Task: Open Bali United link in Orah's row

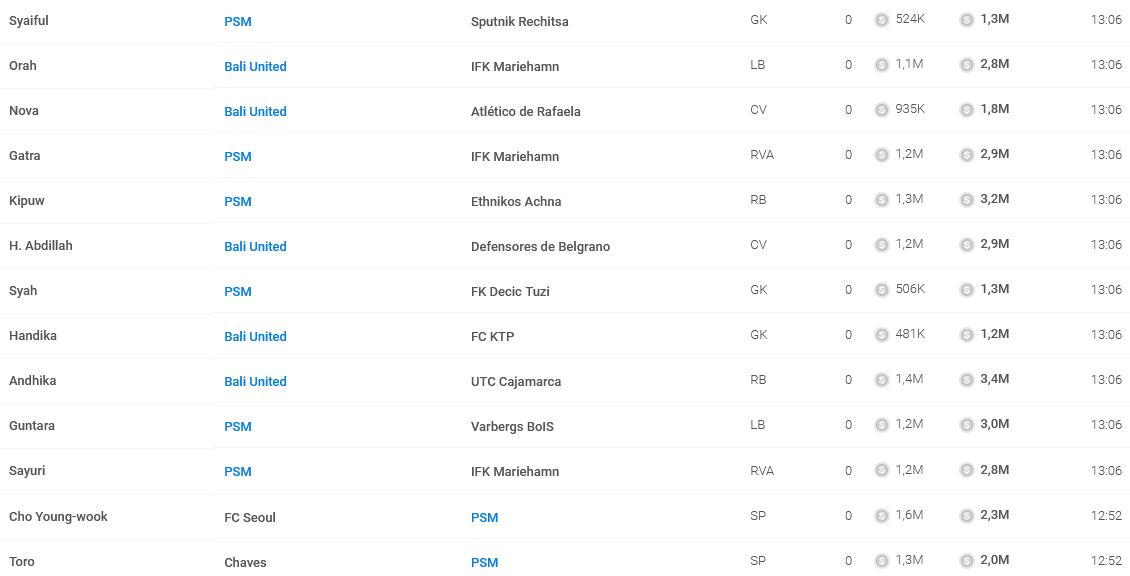Action: (255, 66)
